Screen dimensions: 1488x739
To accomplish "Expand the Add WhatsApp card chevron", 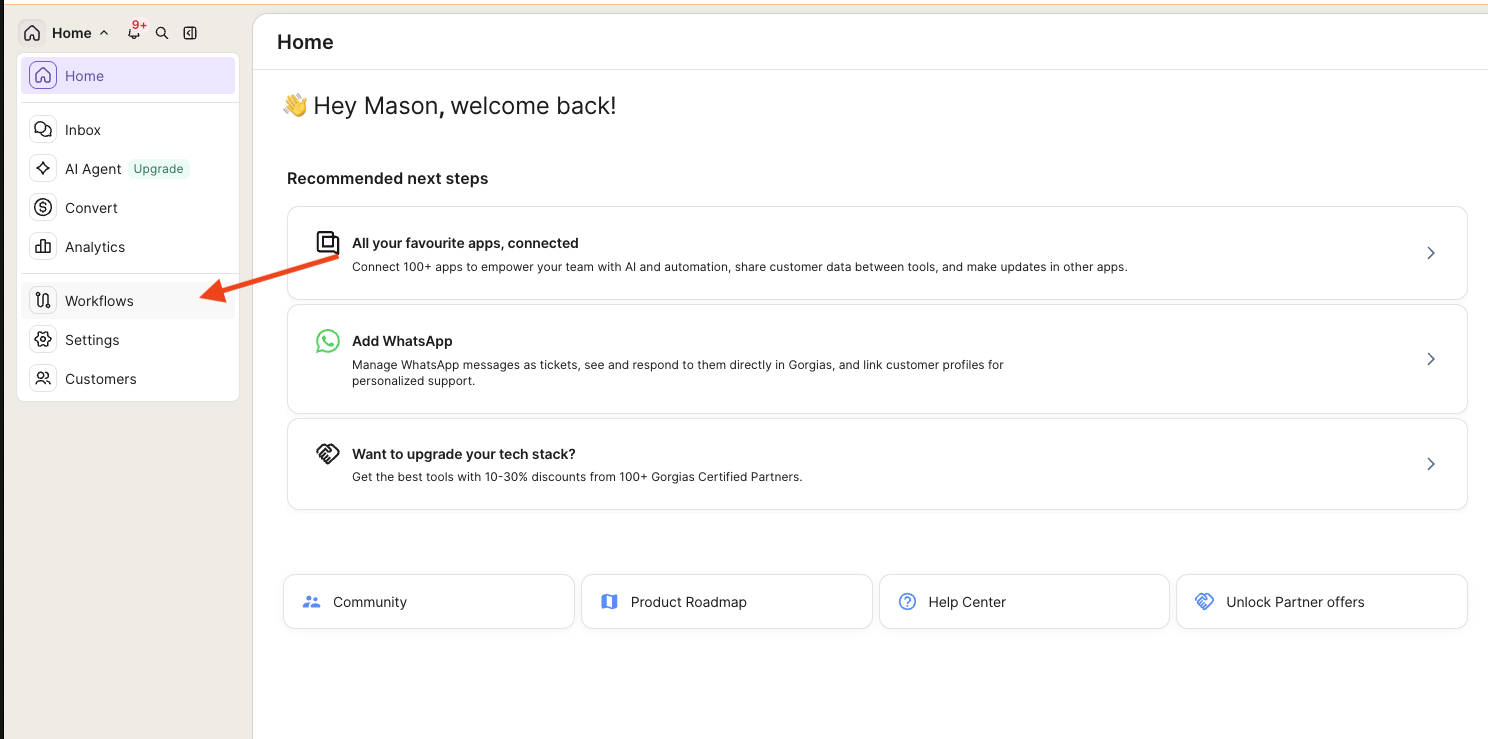I will [x=1431, y=359].
